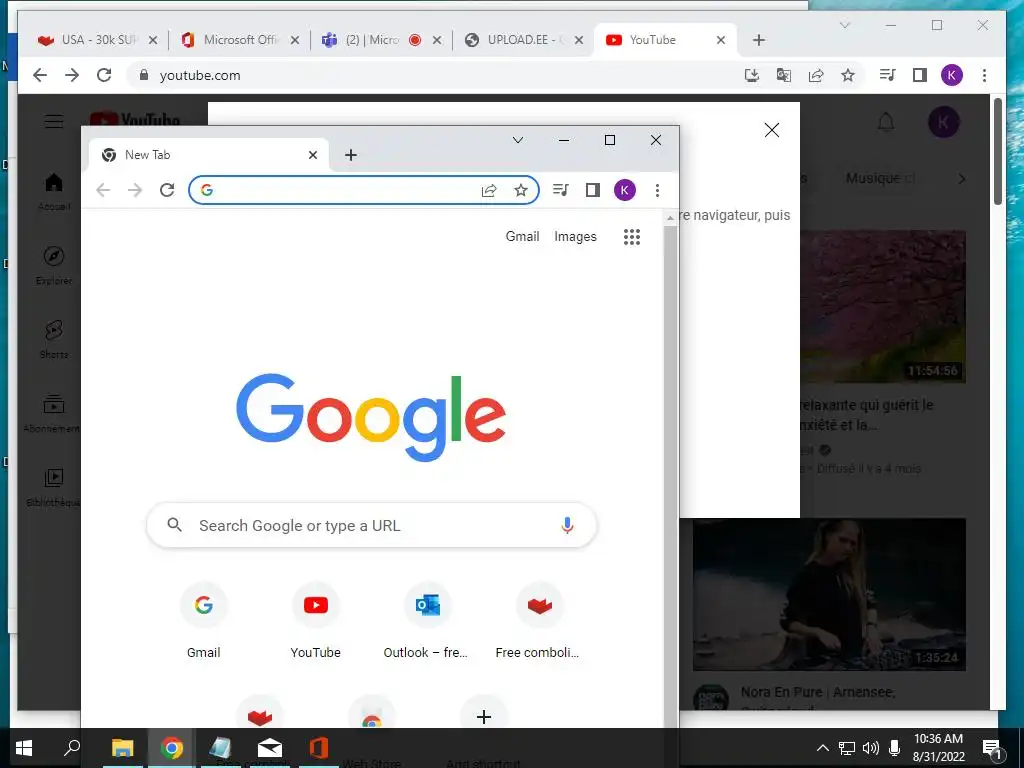
Task: Add new tab in New Tab window
Action: pyautogui.click(x=351, y=155)
